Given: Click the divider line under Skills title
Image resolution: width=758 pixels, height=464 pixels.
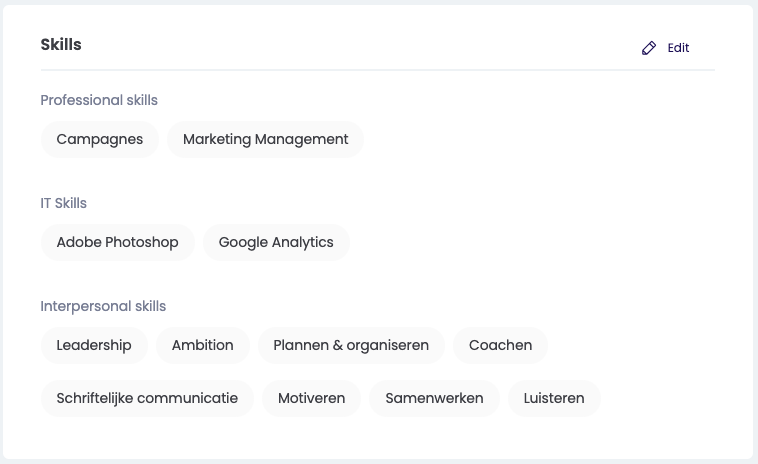Looking at the screenshot, I should point(377,70).
